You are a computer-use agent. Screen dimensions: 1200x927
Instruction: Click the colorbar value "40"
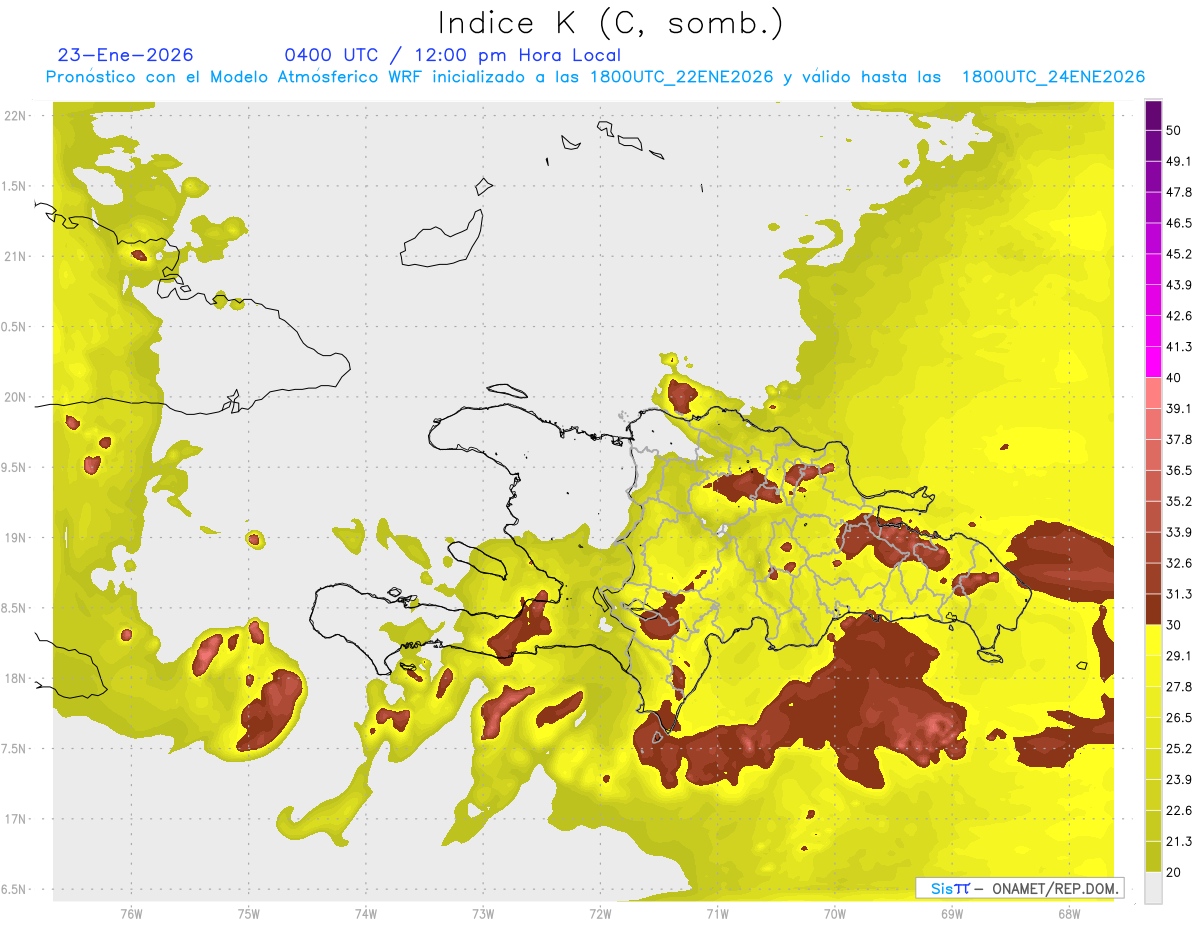pos(1174,378)
